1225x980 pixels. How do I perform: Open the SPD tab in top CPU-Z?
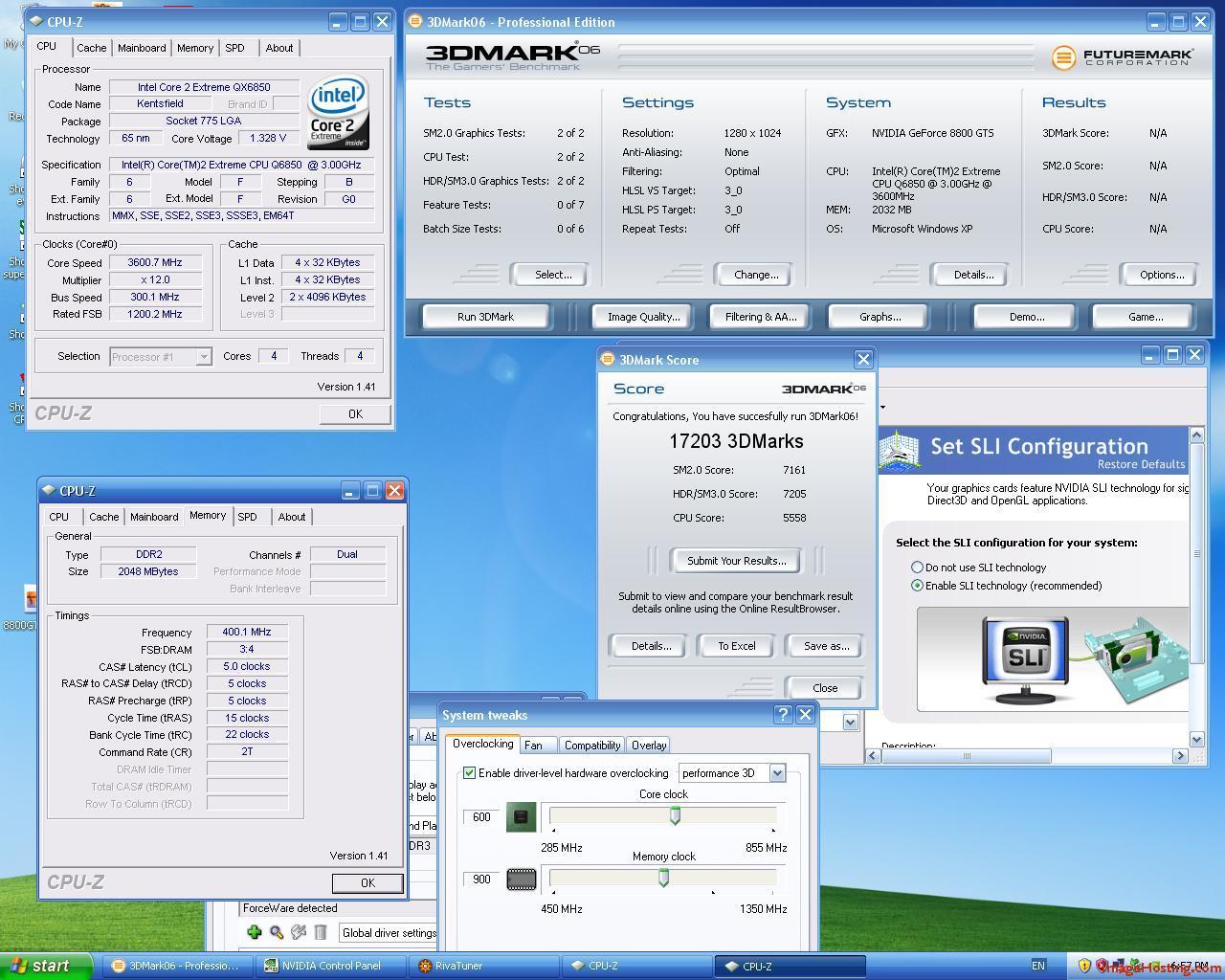pyautogui.click(x=234, y=48)
